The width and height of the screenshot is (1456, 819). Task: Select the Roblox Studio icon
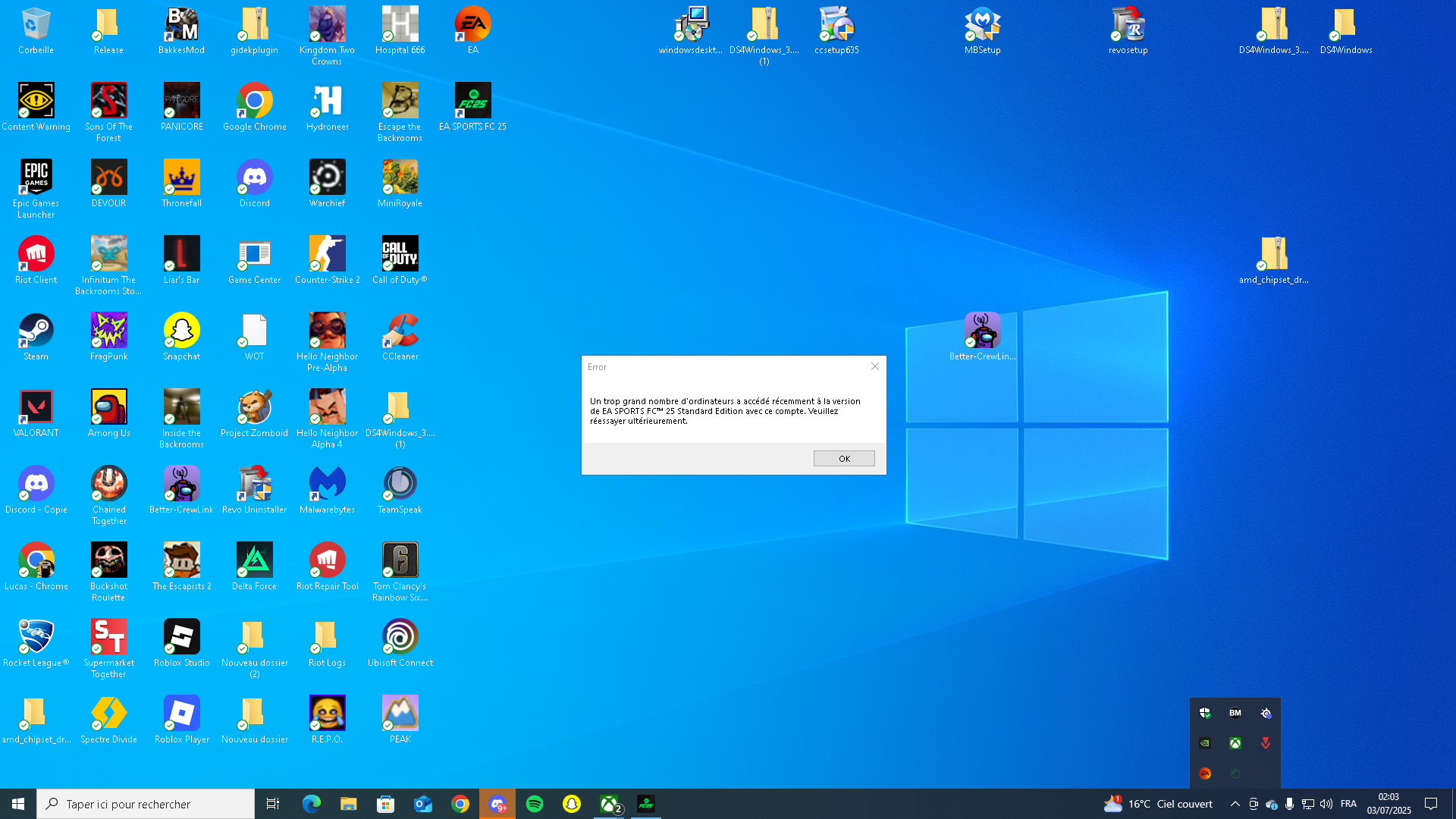181,643
